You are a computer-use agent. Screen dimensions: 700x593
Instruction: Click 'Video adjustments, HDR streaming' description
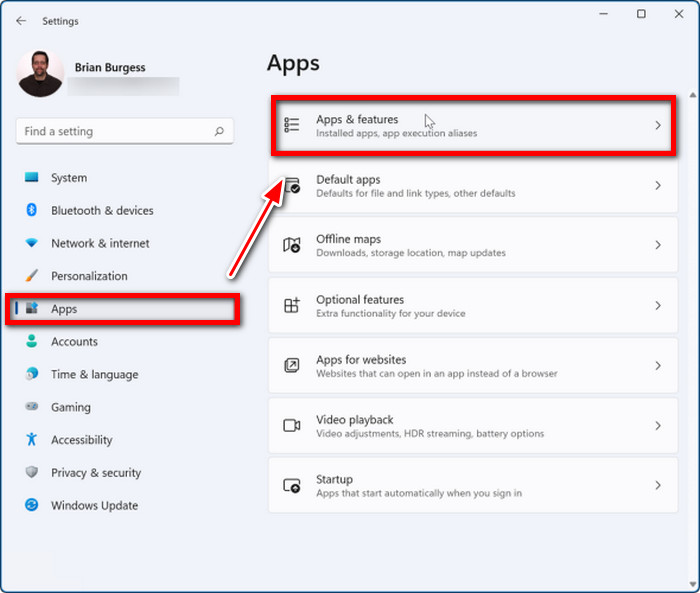[430, 434]
